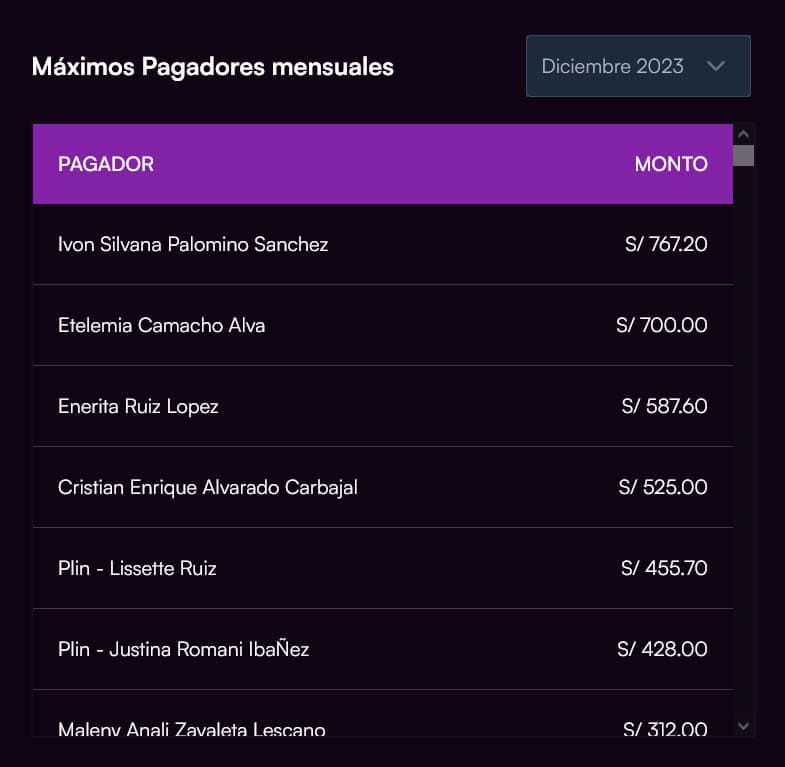Viewport: 785px width, 767px height.
Task: Click Maleny Anali Zavaleta Lescano row
Action: tap(192, 729)
